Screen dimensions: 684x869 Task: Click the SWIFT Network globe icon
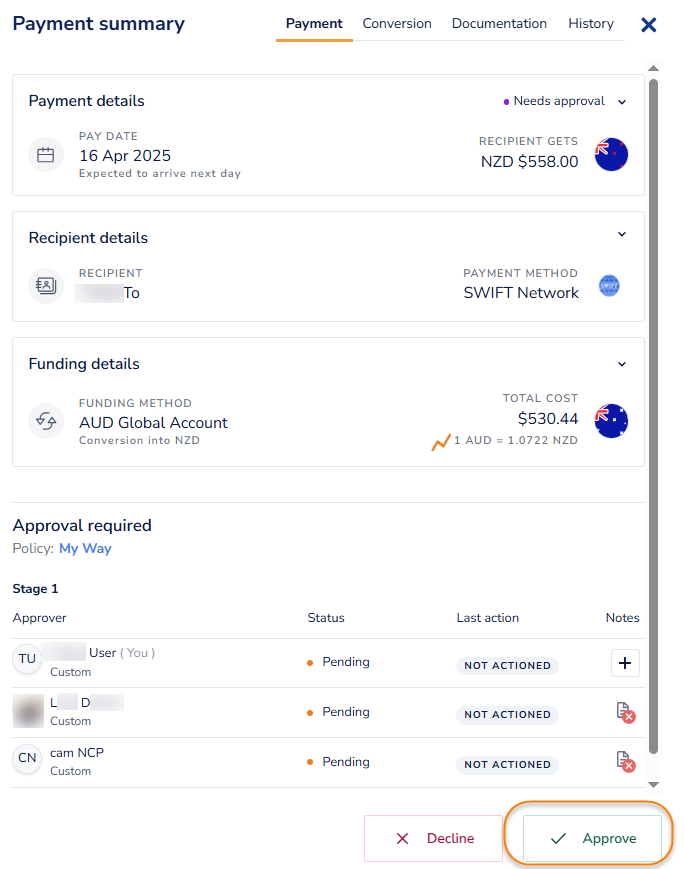[x=609, y=285]
